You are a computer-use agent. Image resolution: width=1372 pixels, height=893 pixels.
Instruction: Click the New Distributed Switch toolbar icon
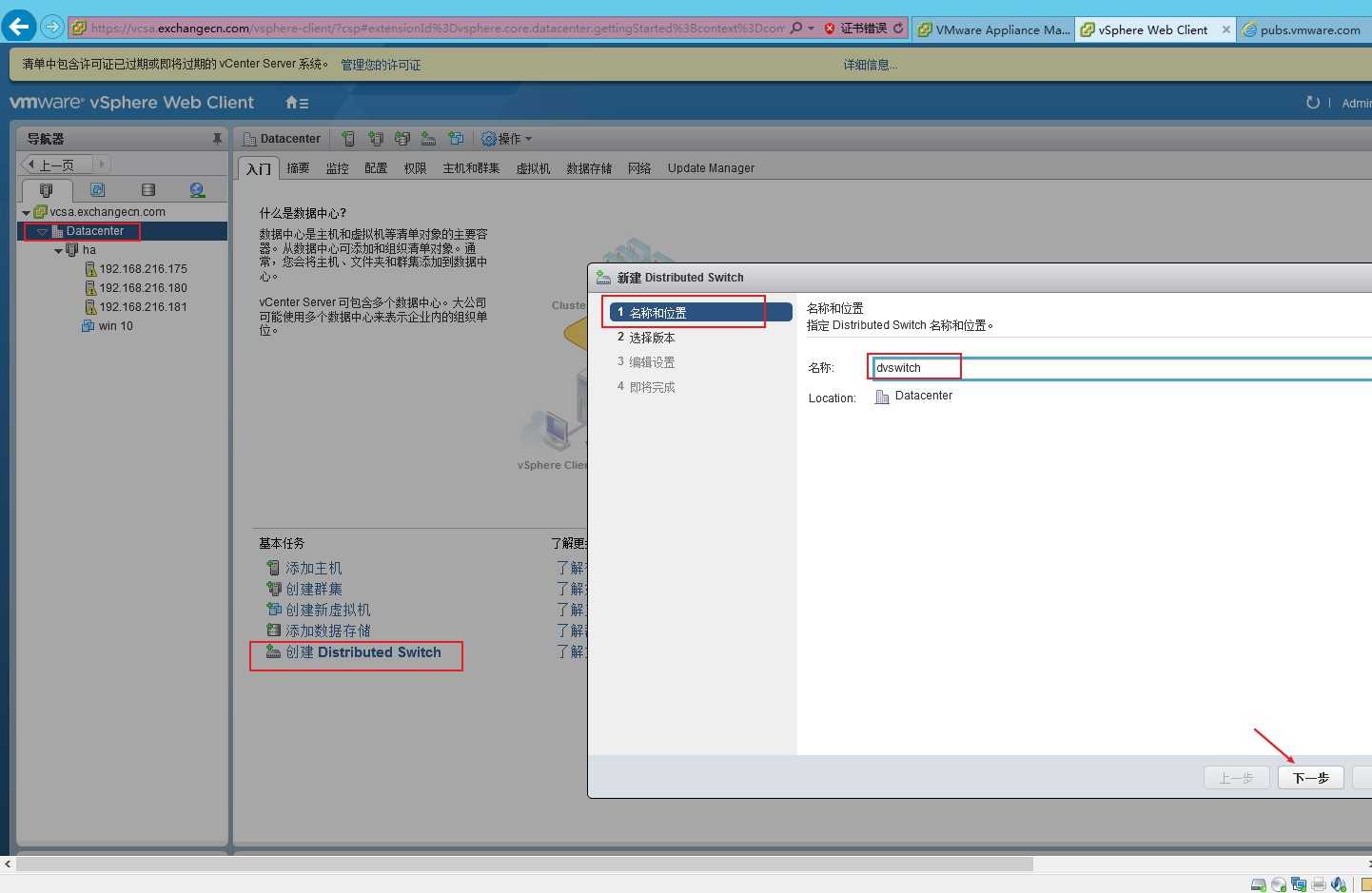(x=429, y=139)
